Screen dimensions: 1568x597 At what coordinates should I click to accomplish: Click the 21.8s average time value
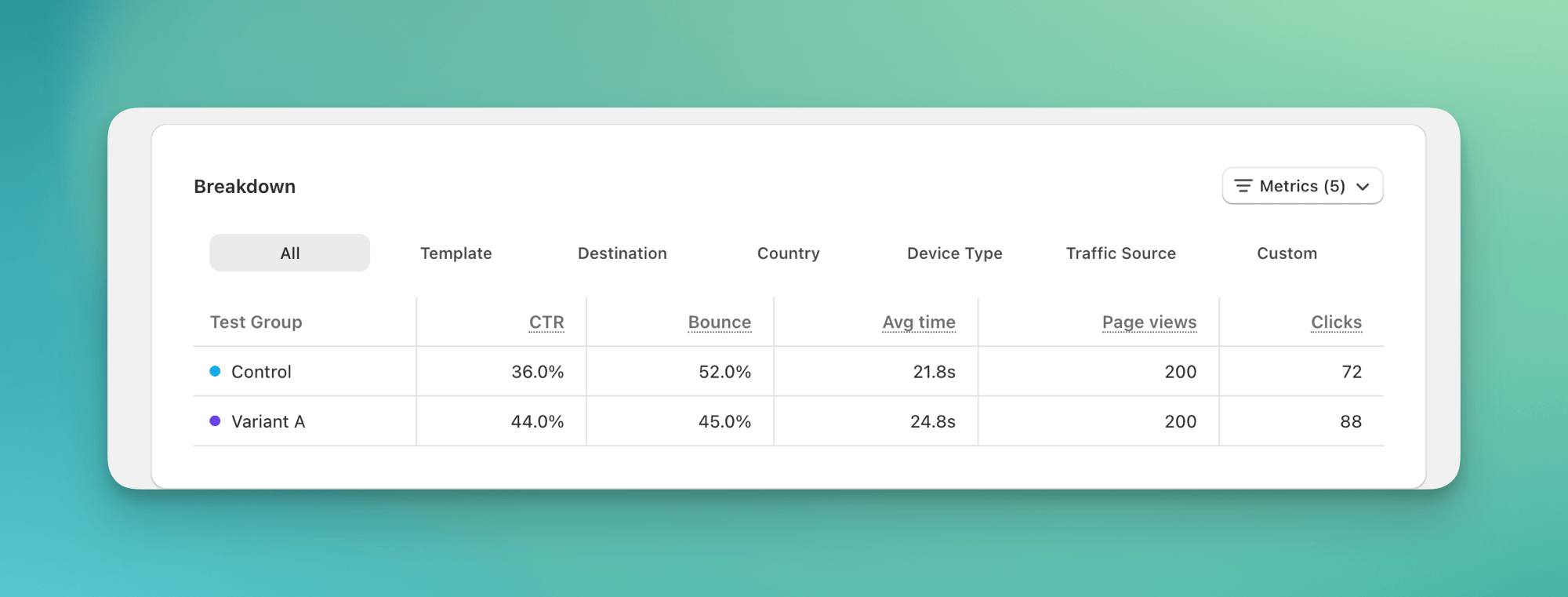pyautogui.click(x=935, y=372)
